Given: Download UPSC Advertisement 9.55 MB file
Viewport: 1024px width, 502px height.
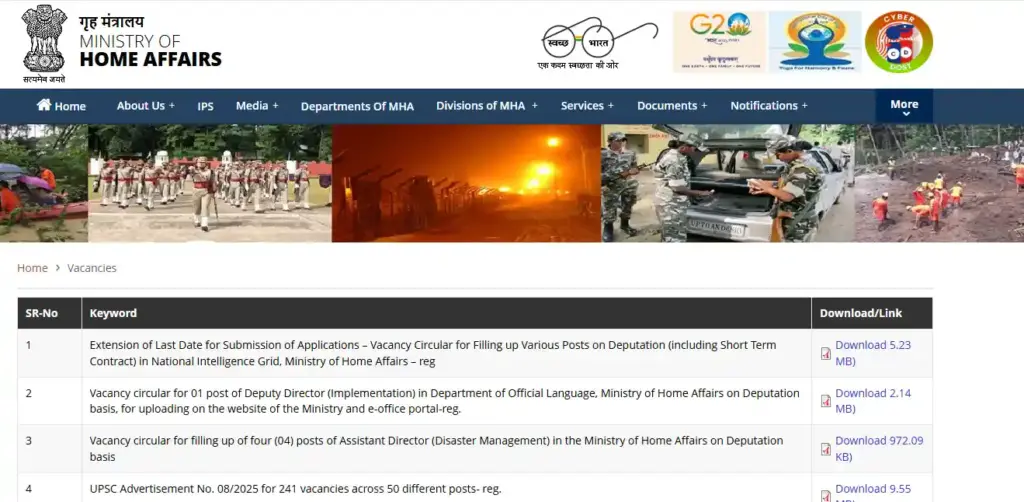Looking at the screenshot, I should click(872, 489).
